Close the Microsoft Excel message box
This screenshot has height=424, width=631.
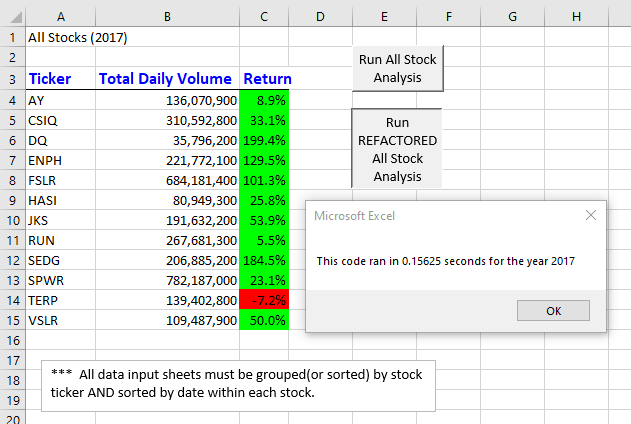tap(591, 215)
